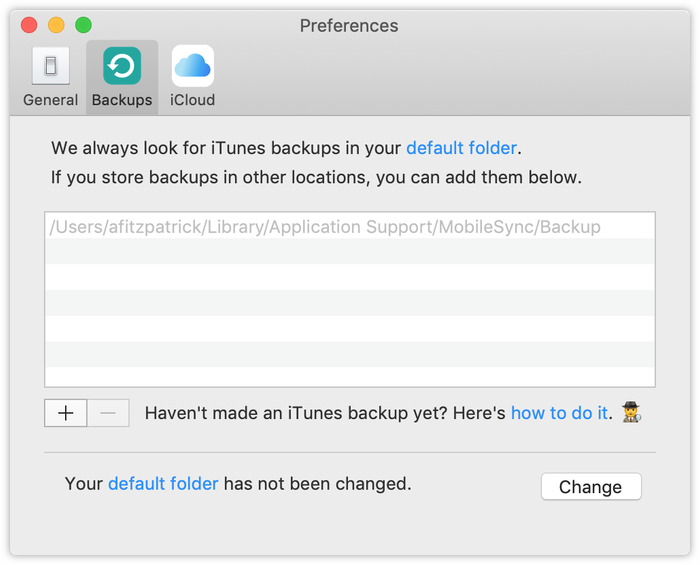This screenshot has width=700, height=565.
Task: Click the detective emoji after the help text
Action: [x=630, y=413]
